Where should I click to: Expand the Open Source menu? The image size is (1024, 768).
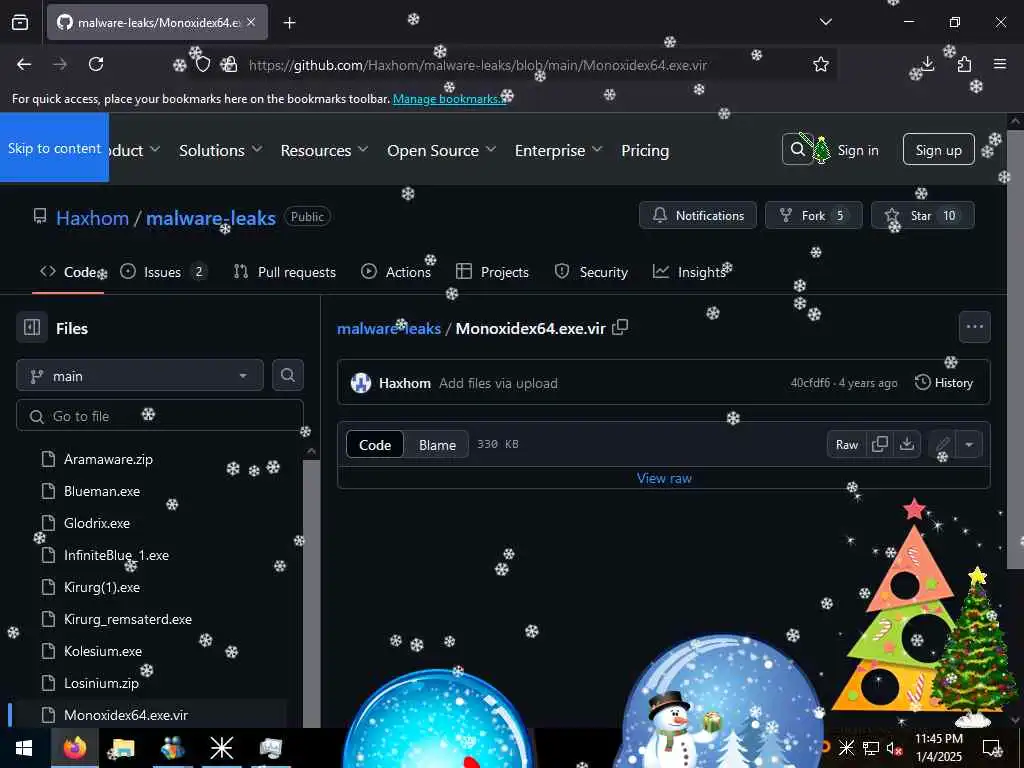pos(441,150)
